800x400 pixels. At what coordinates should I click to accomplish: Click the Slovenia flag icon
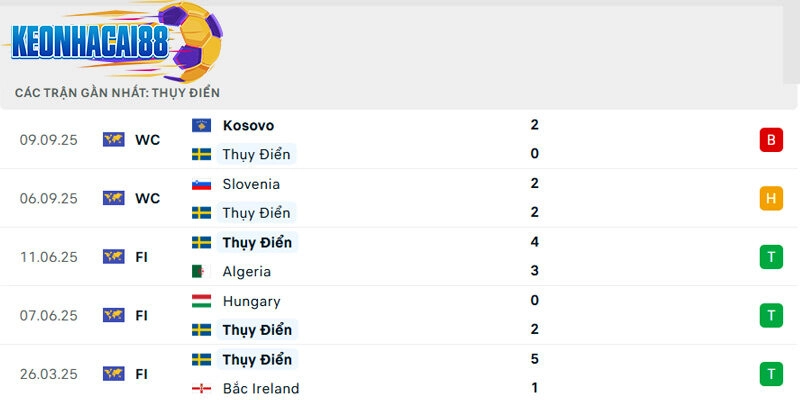[x=201, y=184]
